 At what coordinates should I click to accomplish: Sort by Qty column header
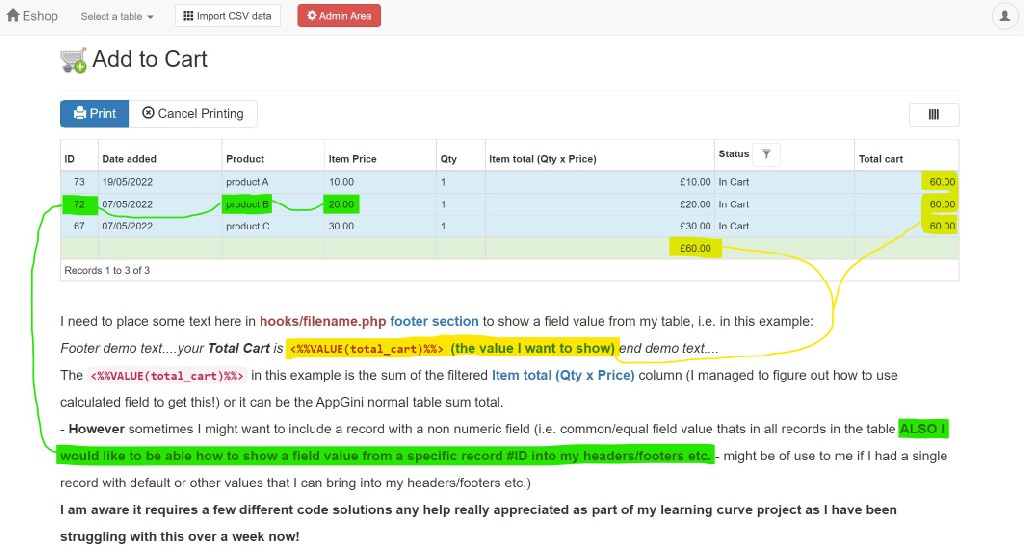449,159
